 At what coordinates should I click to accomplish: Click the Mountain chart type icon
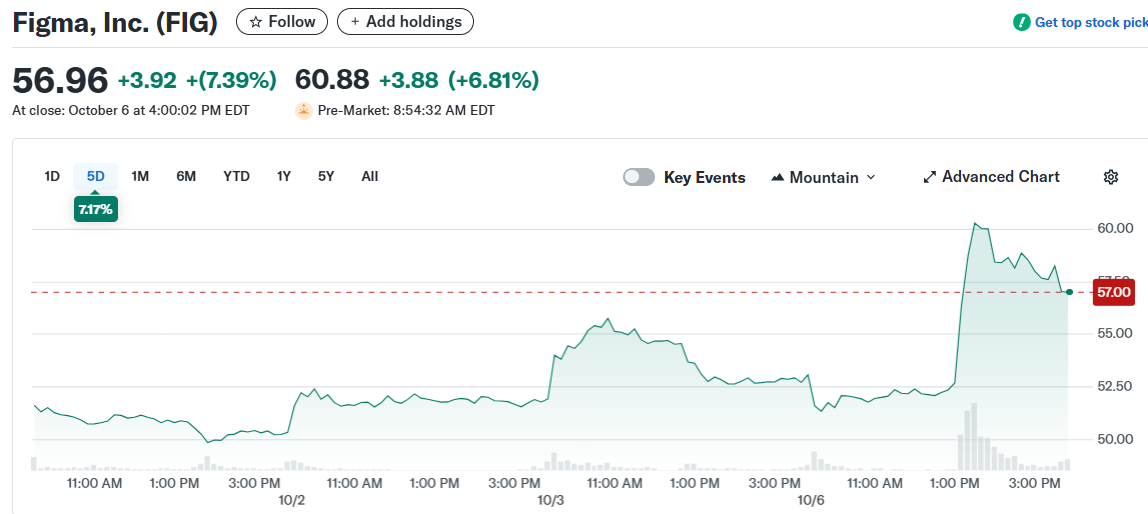[778, 177]
